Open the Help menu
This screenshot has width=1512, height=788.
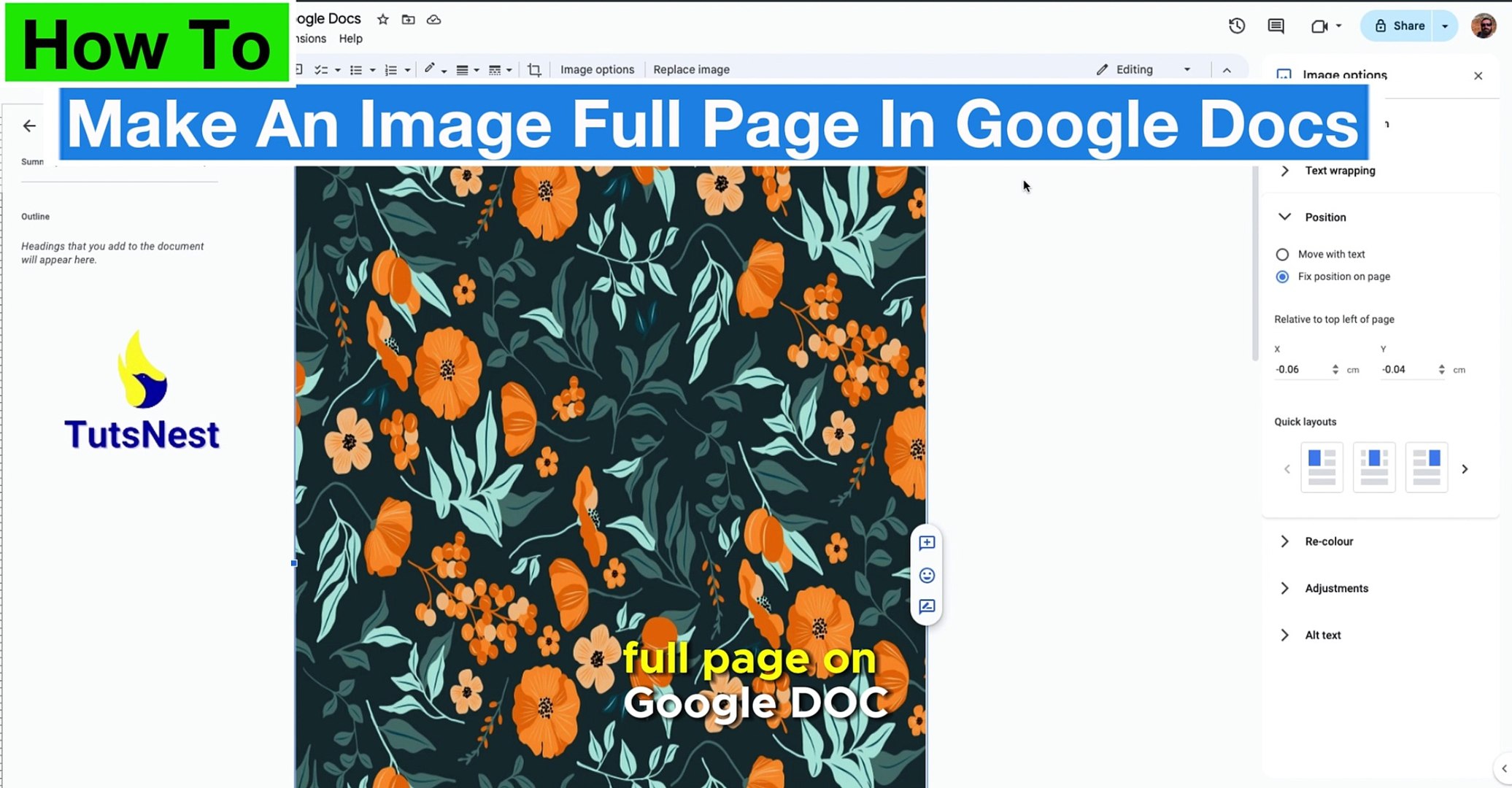[350, 38]
